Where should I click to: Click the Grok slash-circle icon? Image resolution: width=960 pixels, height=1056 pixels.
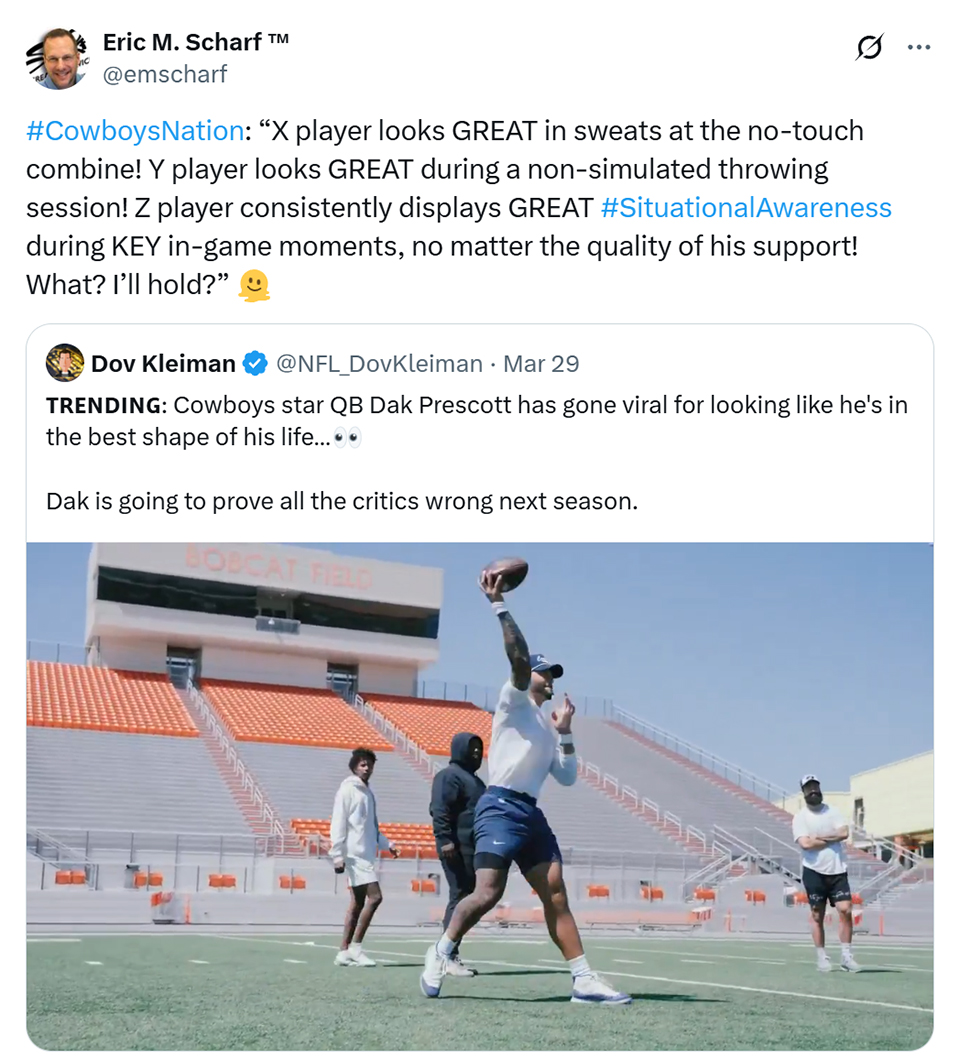pos(869,47)
